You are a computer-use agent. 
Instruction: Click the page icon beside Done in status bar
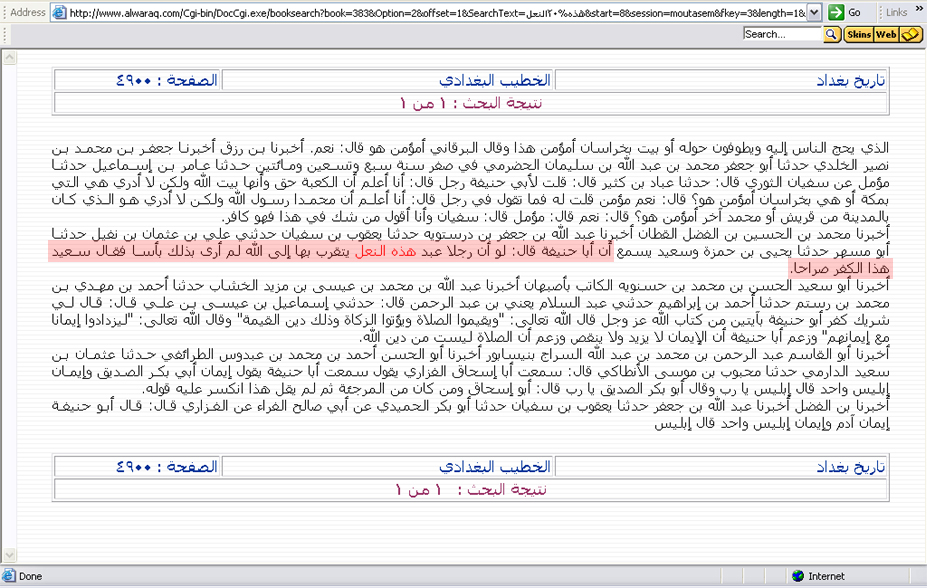click(9, 576)
